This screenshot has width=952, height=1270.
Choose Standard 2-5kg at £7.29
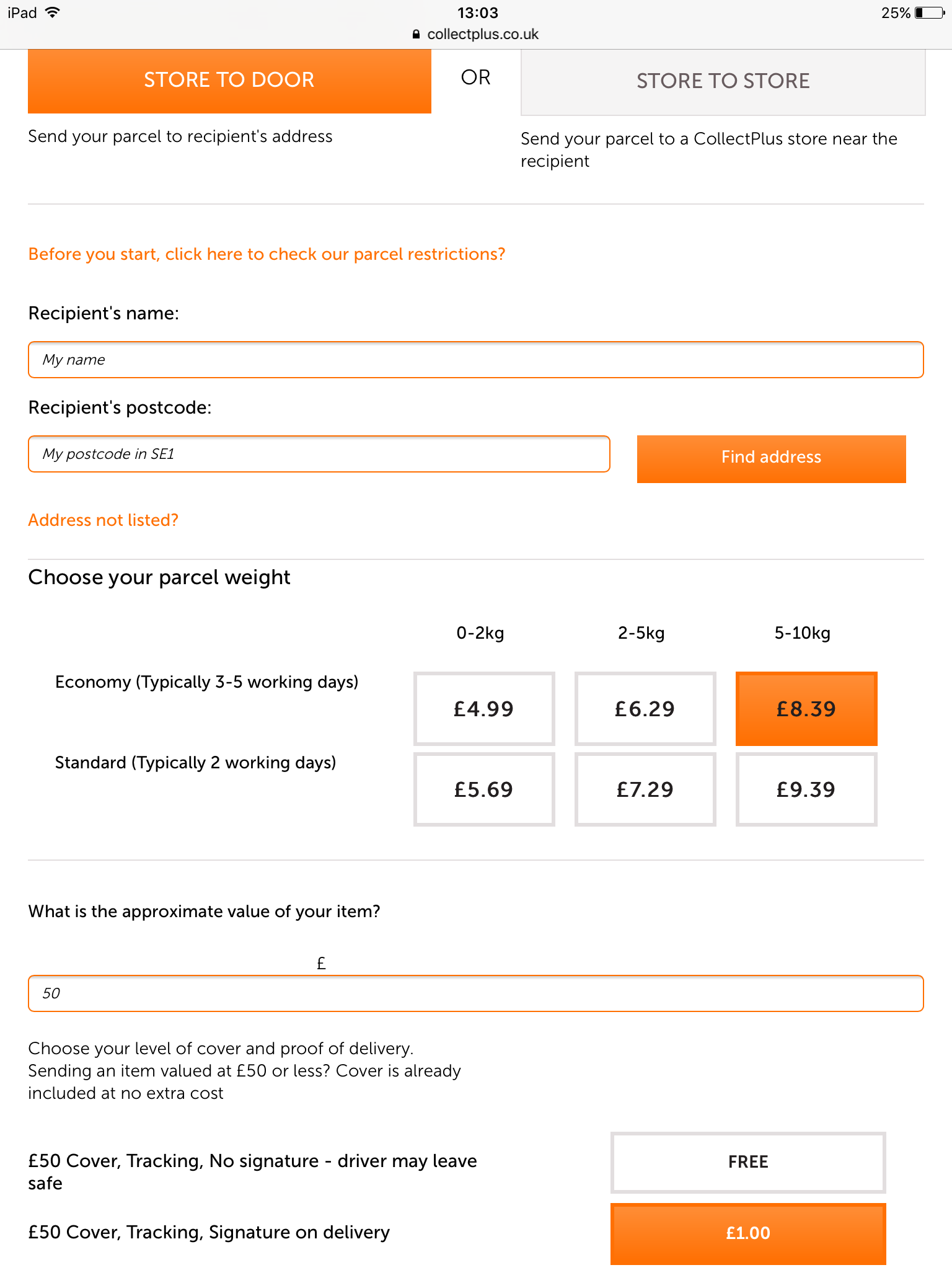click(645, 789)
